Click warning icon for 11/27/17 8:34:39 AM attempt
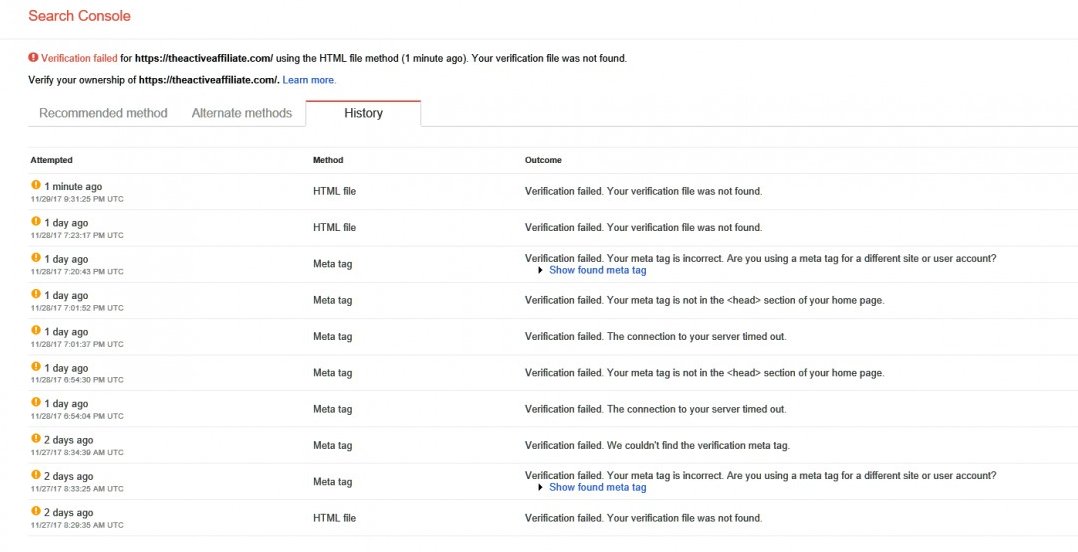 pos(36,439)
